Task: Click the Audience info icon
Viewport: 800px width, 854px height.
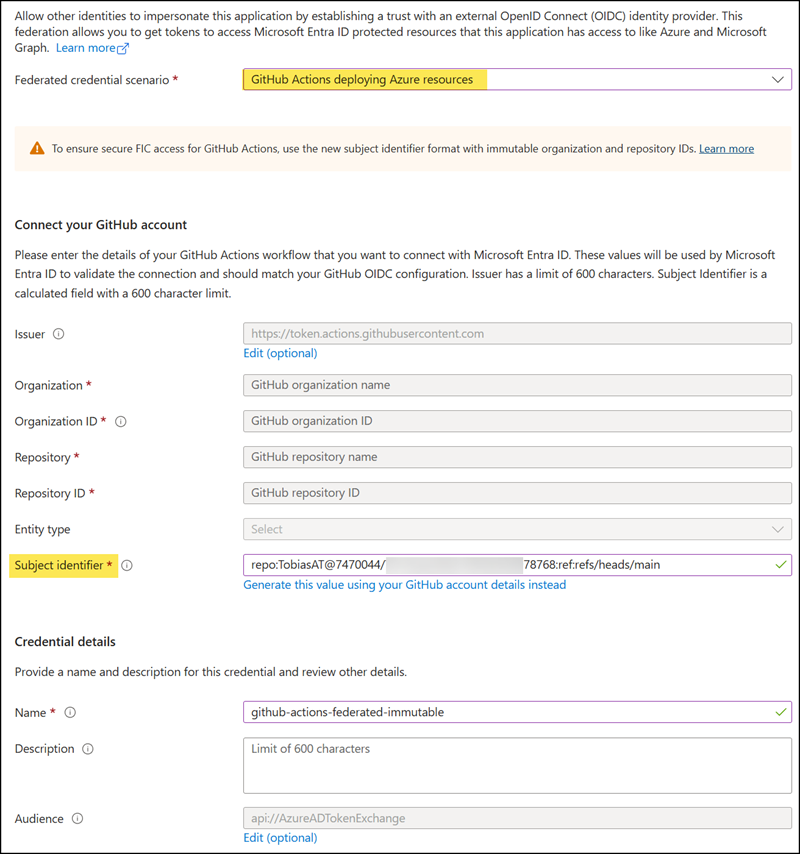Action: 77,819
